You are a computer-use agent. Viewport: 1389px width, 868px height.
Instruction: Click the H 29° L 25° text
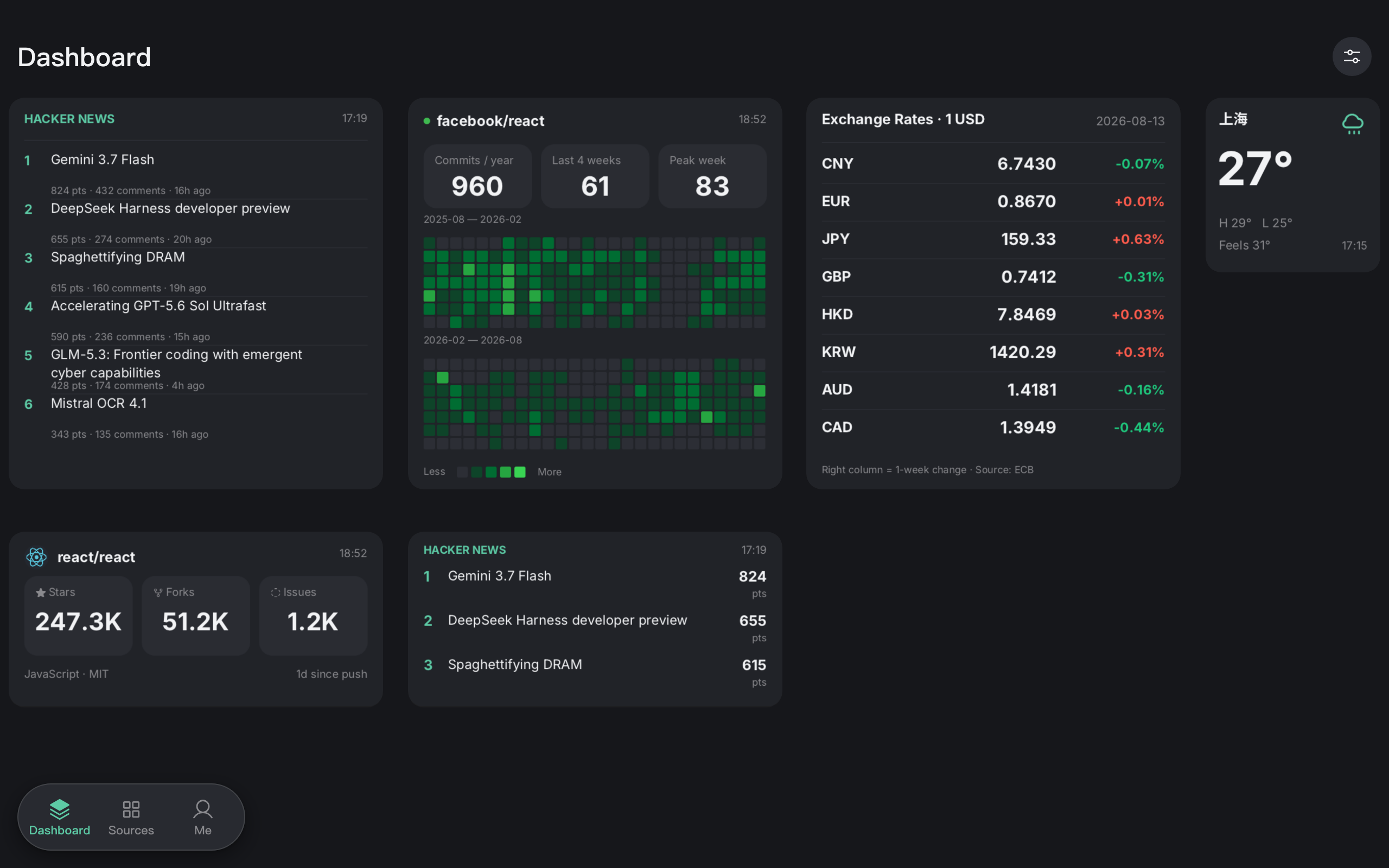click(1256, 223)
